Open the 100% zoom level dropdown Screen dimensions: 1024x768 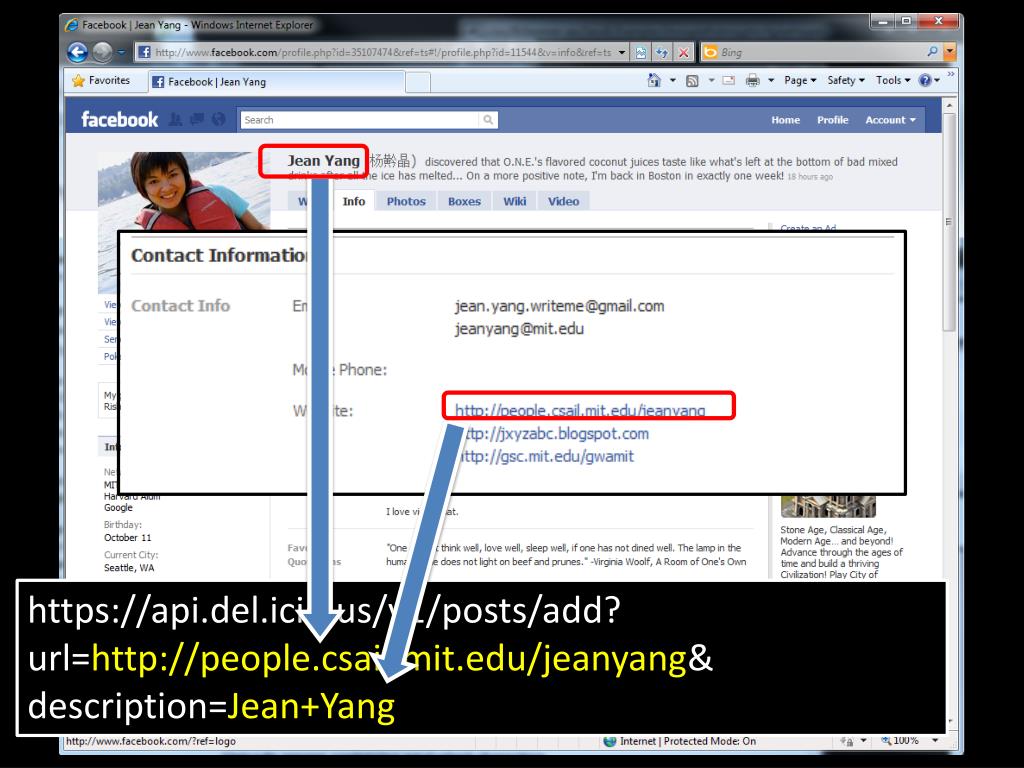point(935,741)
